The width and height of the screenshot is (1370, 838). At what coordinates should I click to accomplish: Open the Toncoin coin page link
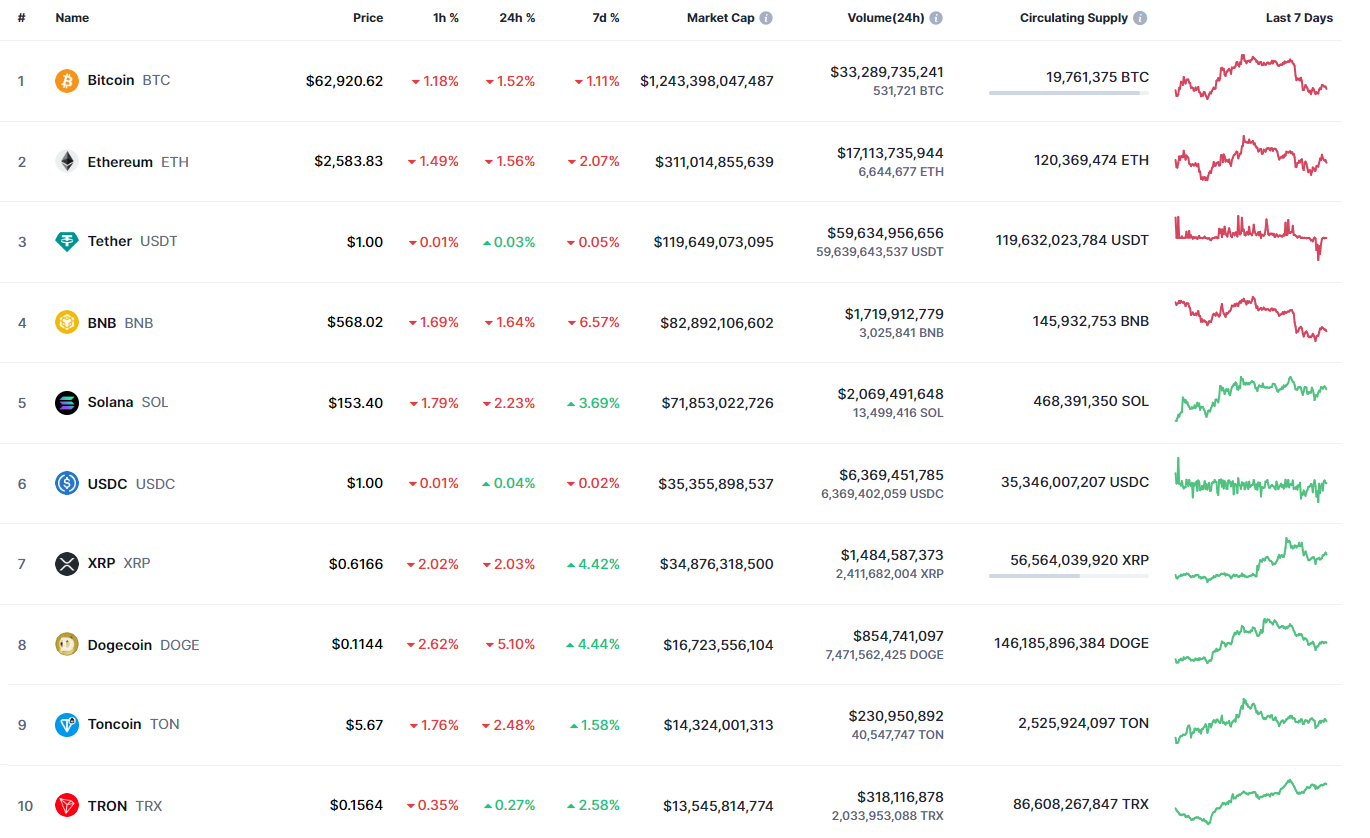(114, 724)
